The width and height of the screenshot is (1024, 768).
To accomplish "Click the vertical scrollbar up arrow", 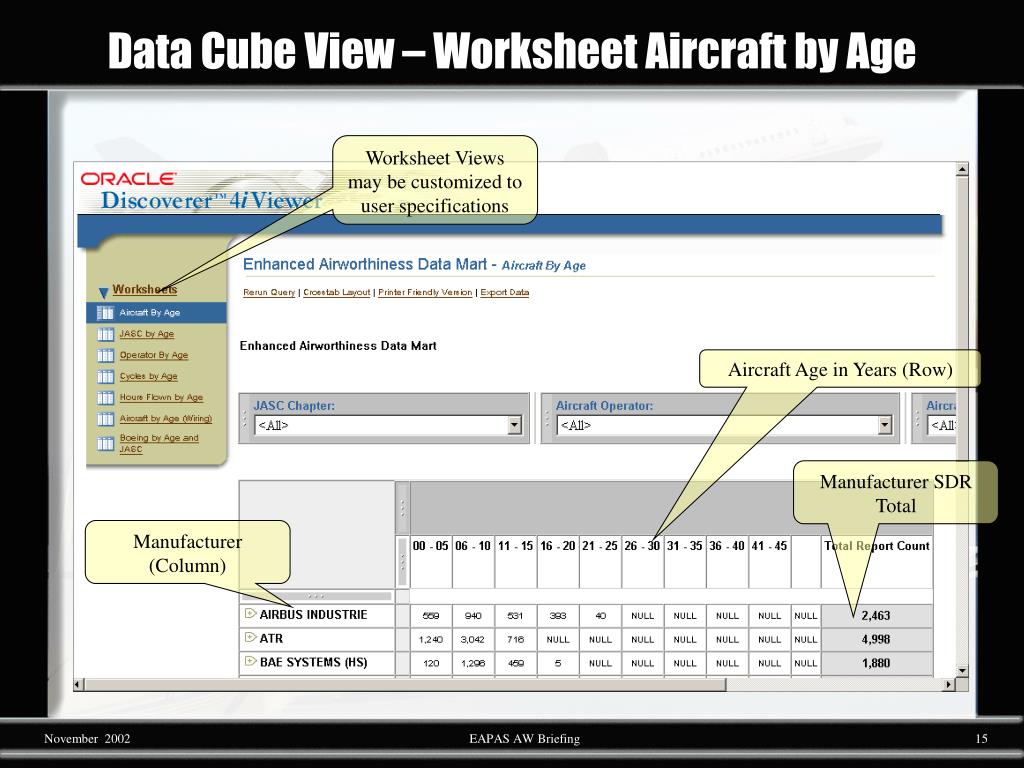I will pyautogui.click(x=962, y=169).
